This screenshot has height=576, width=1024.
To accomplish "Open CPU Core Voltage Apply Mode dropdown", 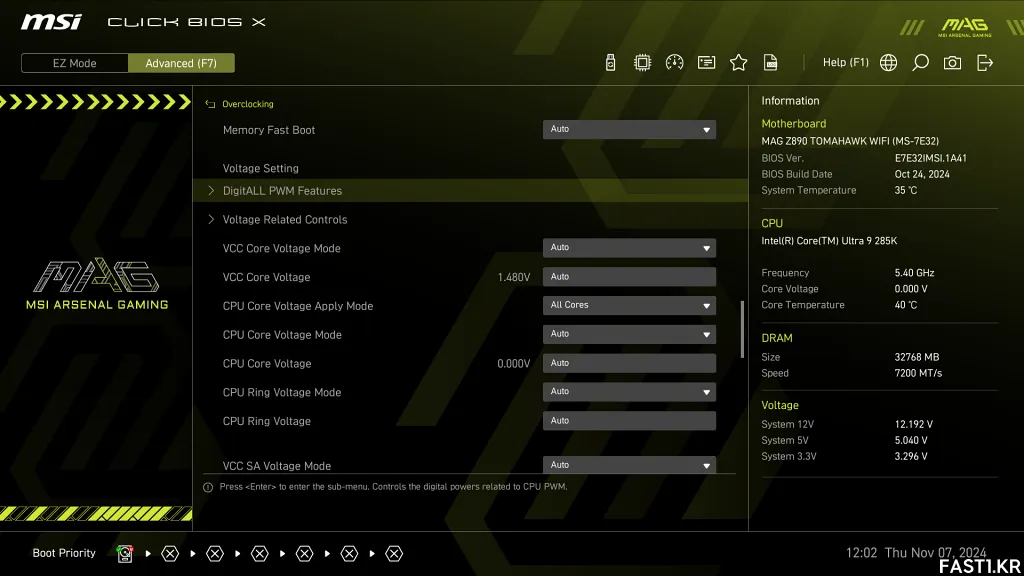I will [x=629, y=305].
